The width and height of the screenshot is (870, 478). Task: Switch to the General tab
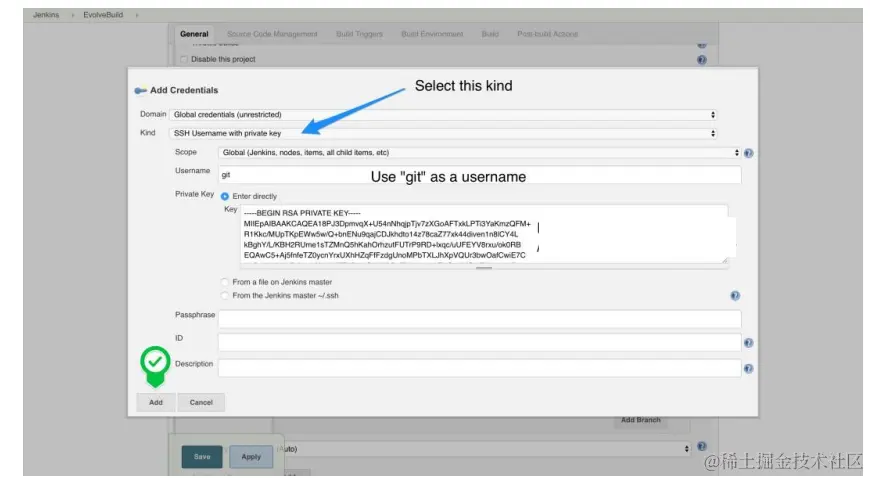tap(194, 34)
